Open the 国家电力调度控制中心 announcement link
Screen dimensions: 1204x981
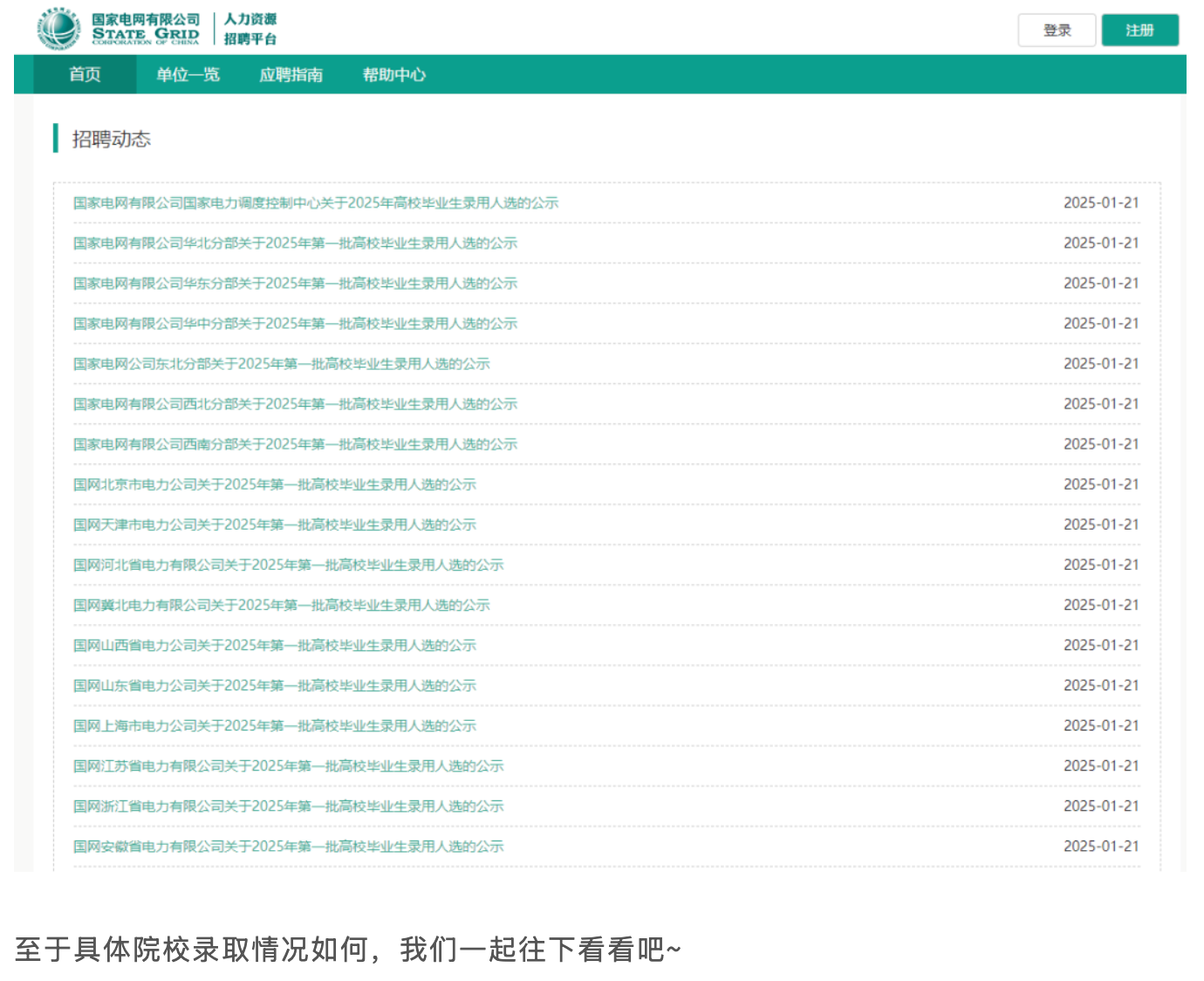point(315,203)
